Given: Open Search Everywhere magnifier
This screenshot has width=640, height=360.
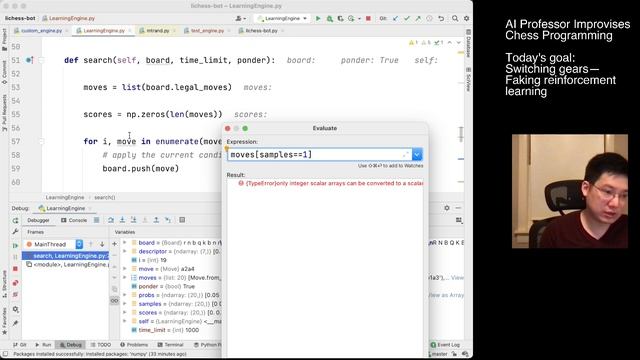Looking at the screenshot, I should [455, 18].
